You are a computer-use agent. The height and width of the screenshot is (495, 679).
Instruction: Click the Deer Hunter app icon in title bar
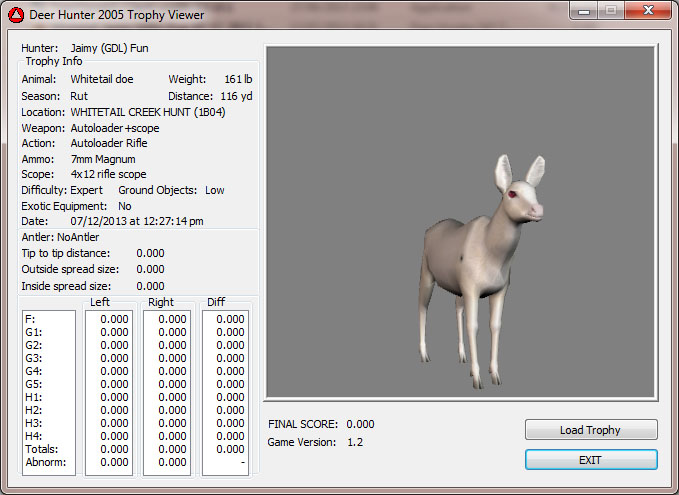click(x=15, y=12)
